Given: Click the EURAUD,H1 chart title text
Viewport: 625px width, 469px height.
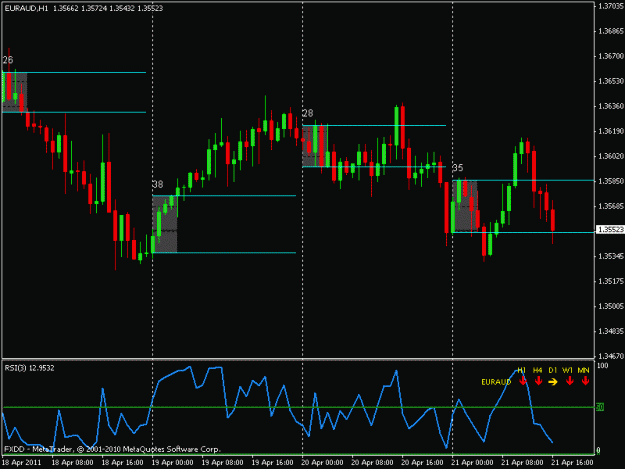Looking at the screenshot, I should 26,8.
